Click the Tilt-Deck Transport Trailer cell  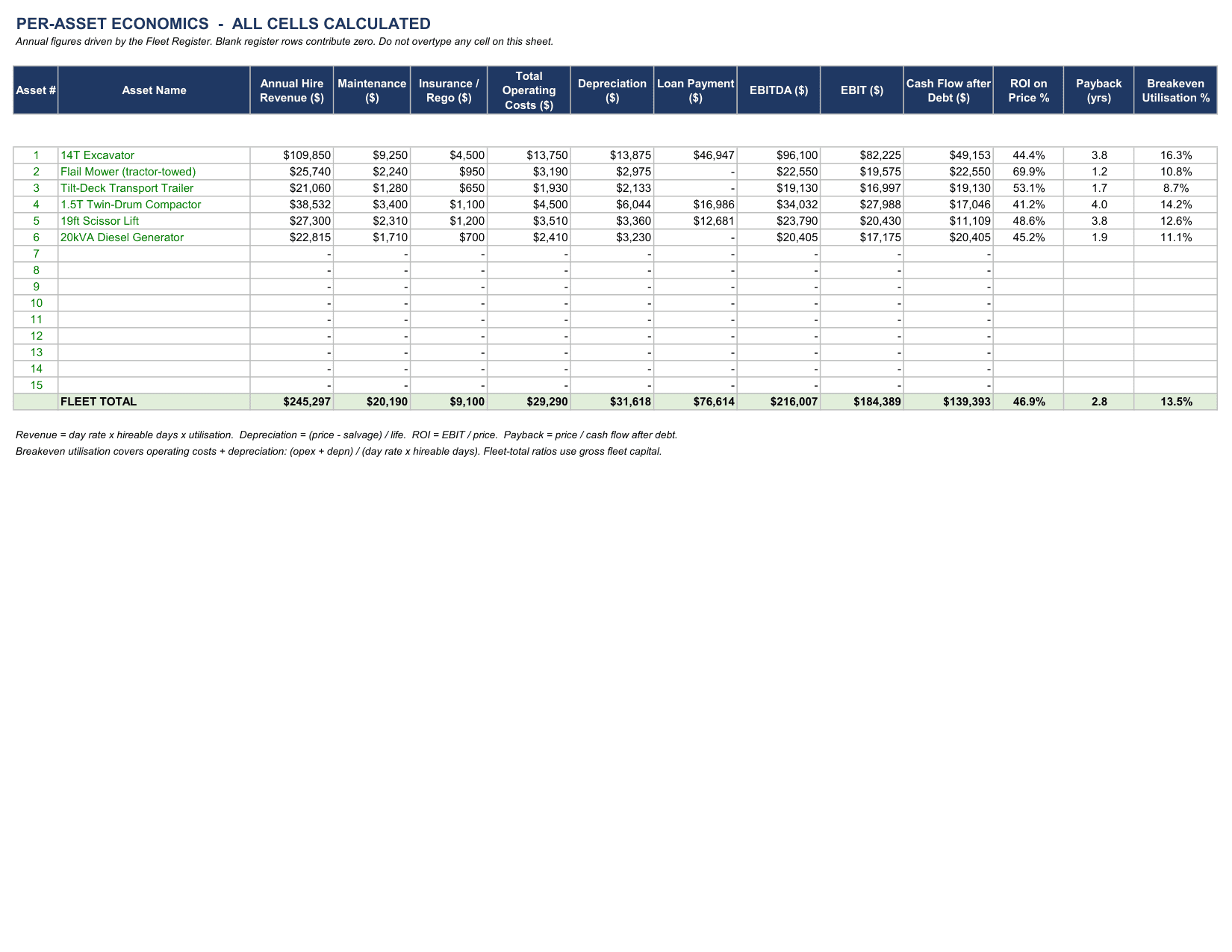coord(154,188)
